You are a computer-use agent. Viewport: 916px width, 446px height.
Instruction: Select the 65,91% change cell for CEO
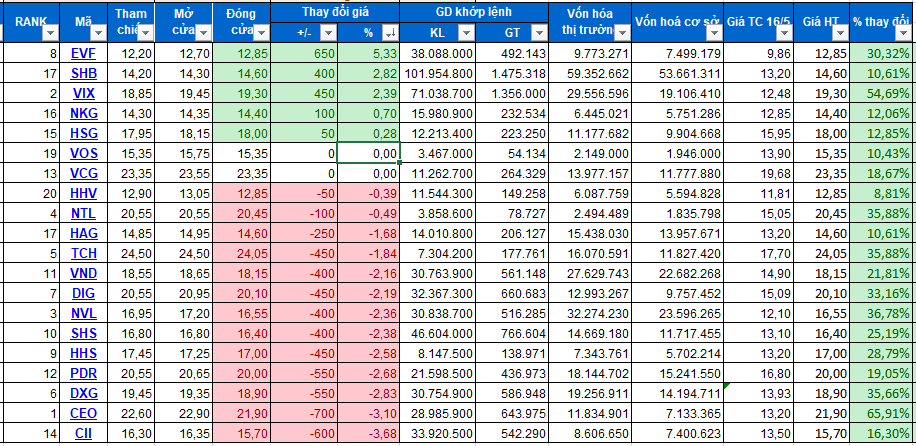tap(883, 413)
